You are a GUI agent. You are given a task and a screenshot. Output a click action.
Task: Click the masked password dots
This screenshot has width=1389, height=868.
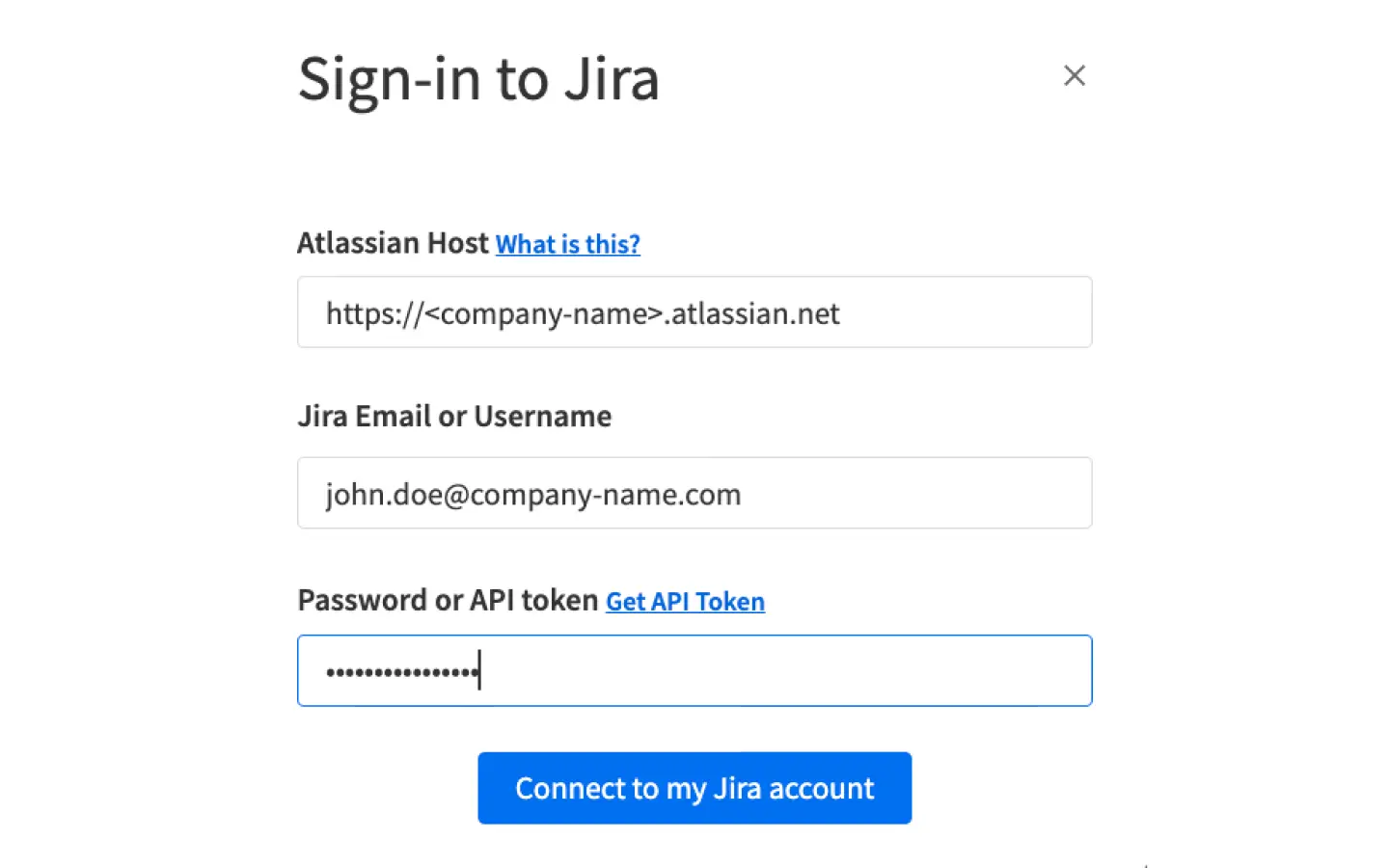click(401, 671)
